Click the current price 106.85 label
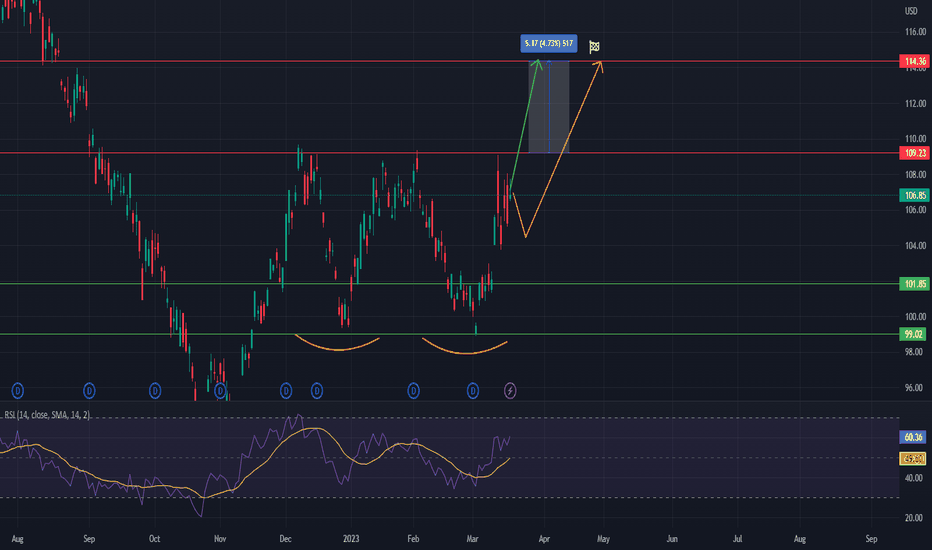Screen dimensions: 932x550 coord(915,195)
